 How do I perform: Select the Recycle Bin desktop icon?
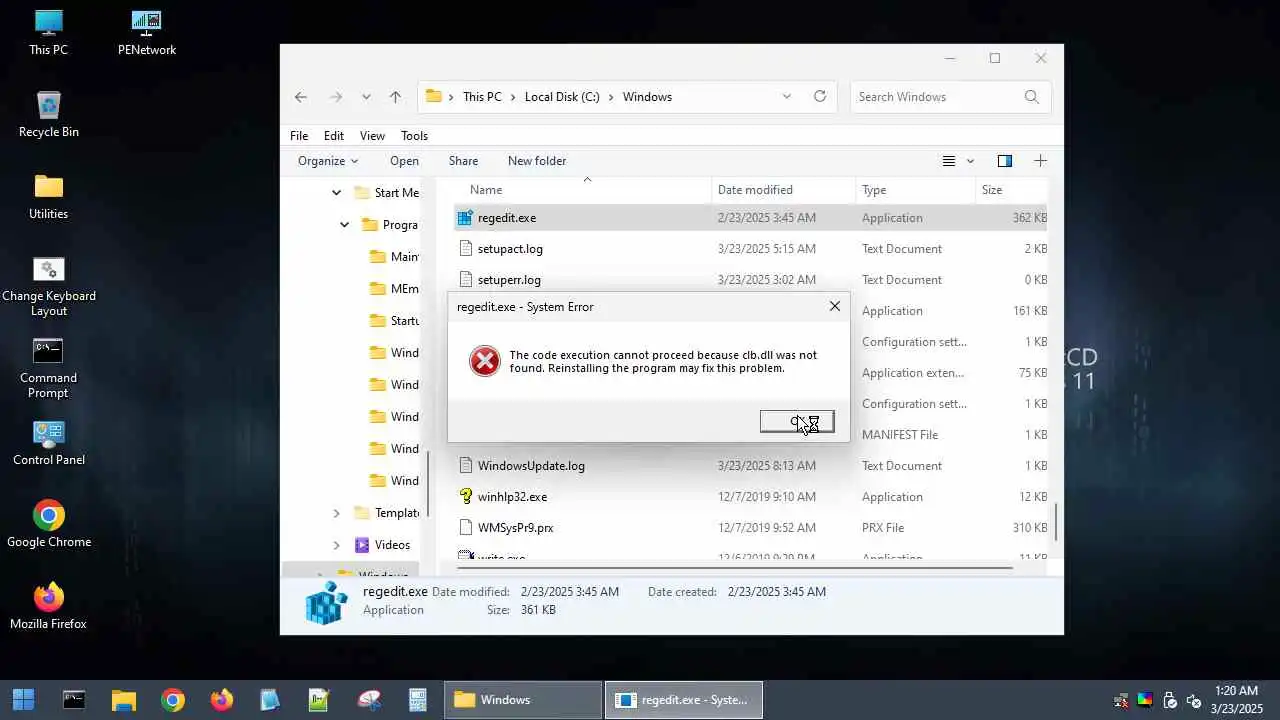click(48, 115)
